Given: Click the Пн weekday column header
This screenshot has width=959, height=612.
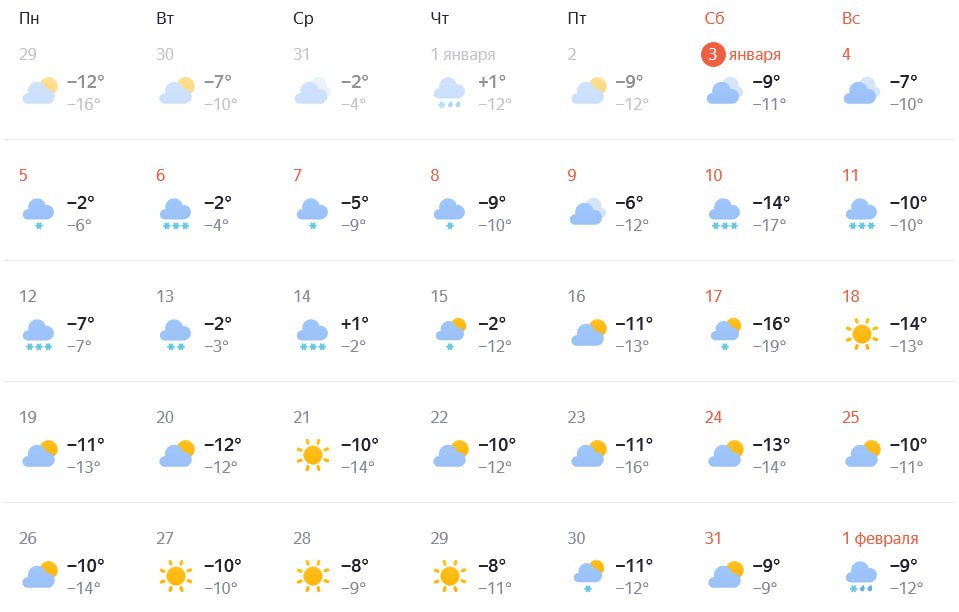Looking at the screenshot, I should pos(30,18).
